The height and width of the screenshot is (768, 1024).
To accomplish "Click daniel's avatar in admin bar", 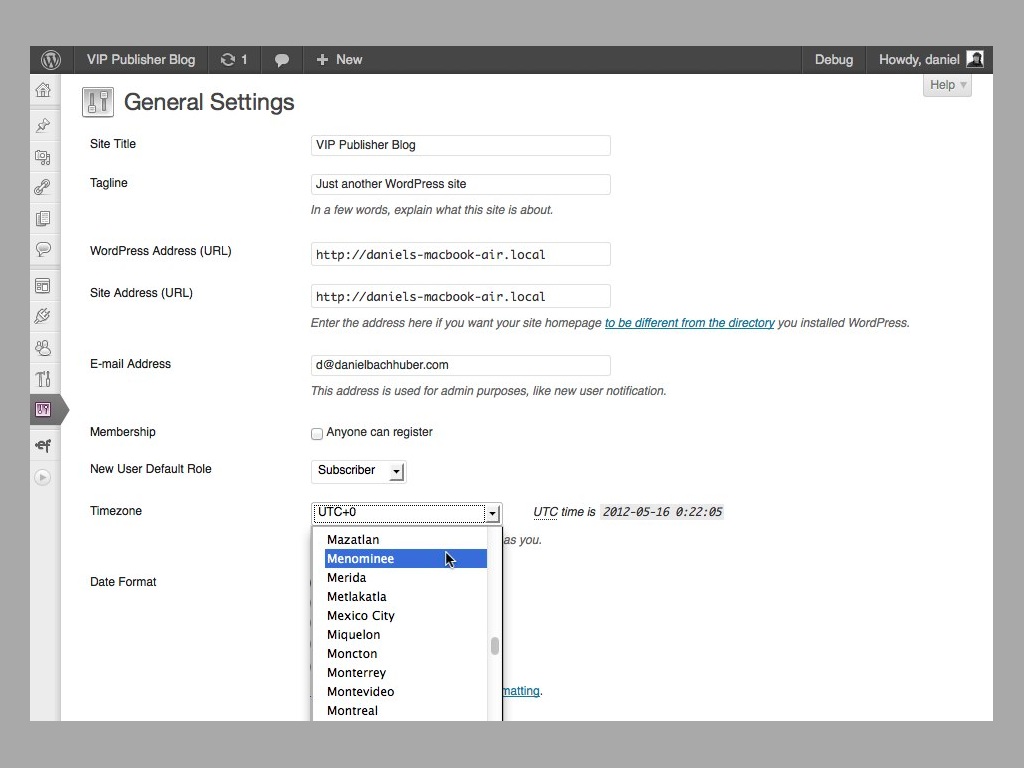I will tap(975, 59).
